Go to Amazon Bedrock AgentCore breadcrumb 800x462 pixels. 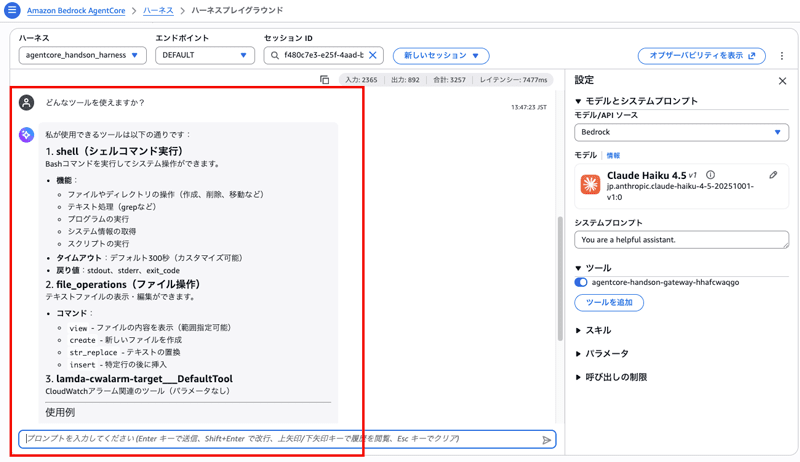76,10
